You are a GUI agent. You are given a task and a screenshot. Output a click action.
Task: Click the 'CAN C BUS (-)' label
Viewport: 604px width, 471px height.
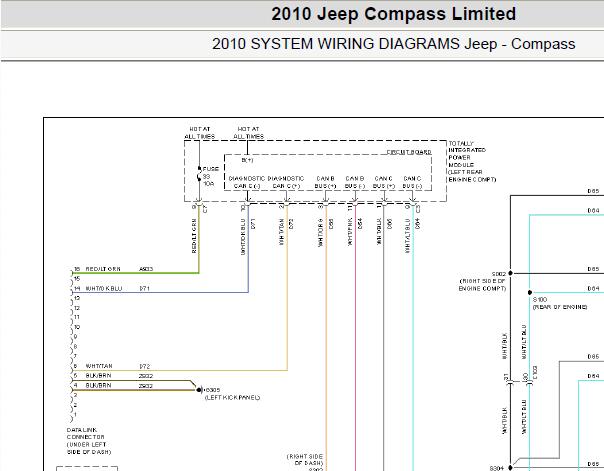(412, 183)
